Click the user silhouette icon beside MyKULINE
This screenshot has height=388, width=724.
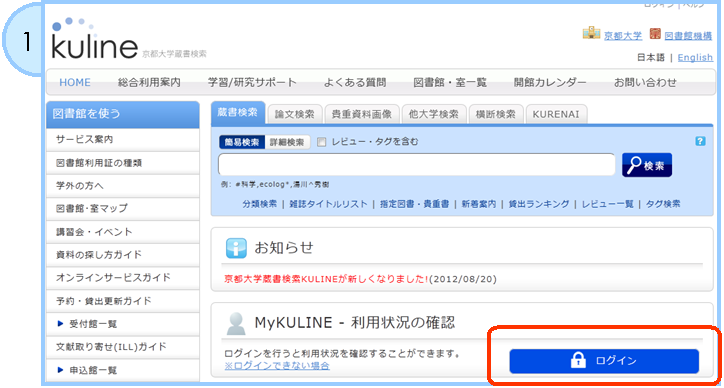[x=236, y=323]
